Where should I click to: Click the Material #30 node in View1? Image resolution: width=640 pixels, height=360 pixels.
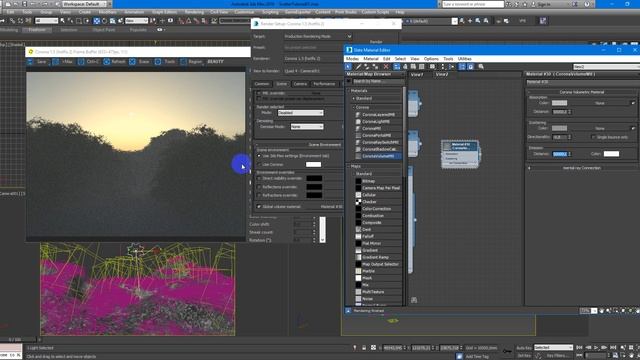click(x=460, y=154)
